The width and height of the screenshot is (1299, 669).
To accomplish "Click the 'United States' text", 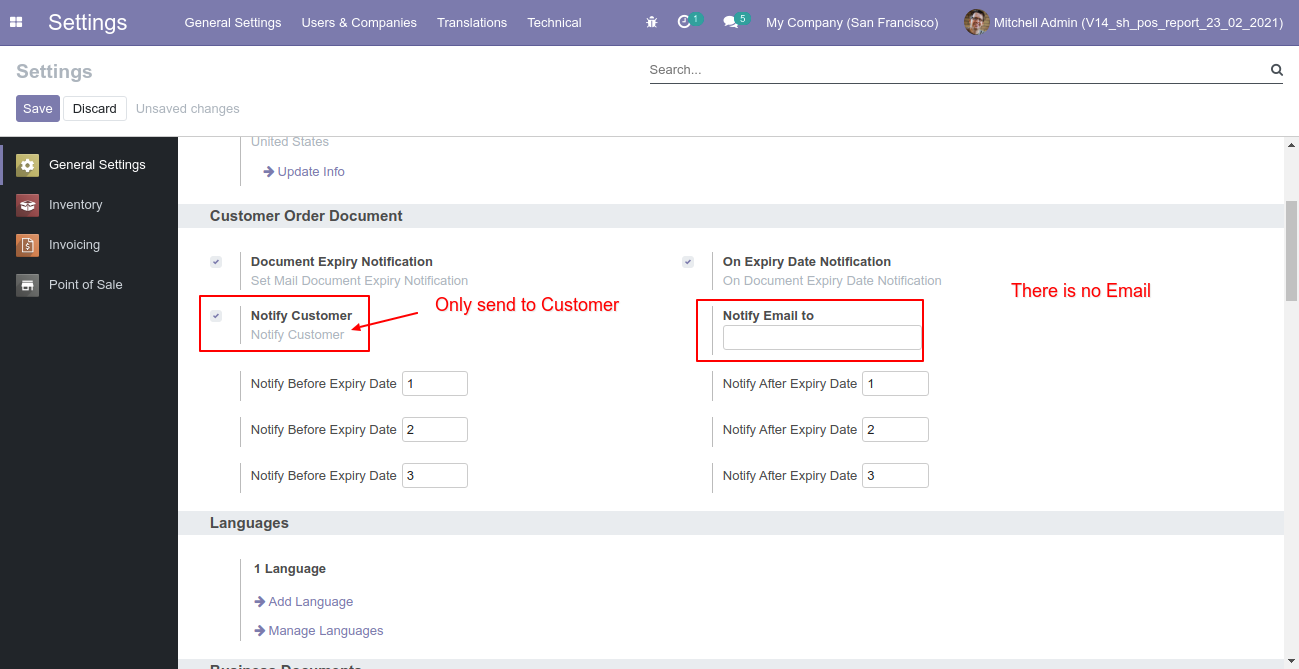I will (x=290, y=142).
